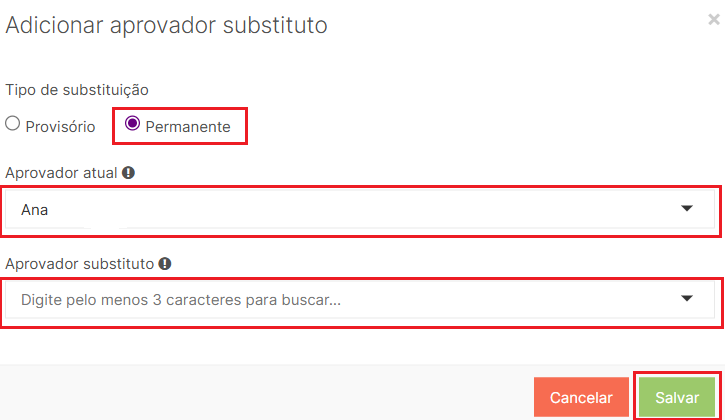Click the selected value Ana
Image resolution: width=725 pixels, height=420 pixels.
tap(35, 210)
